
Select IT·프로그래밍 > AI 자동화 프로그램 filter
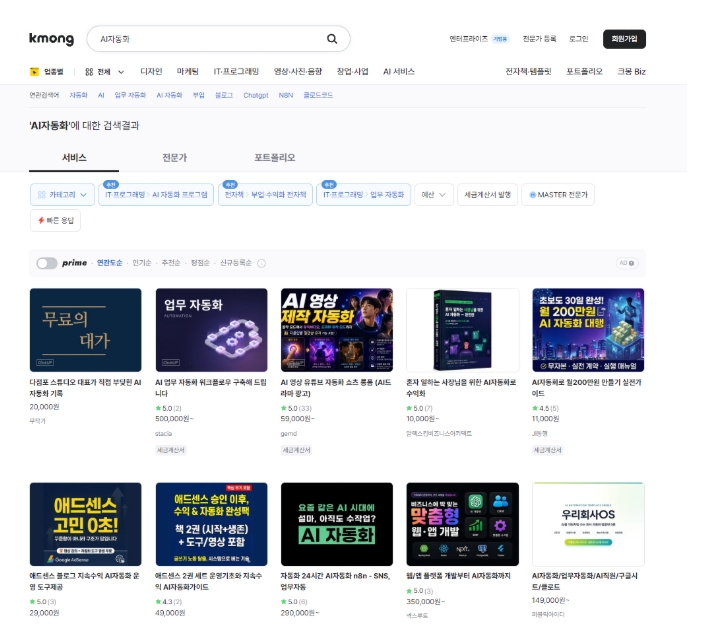tap(156, 195)
